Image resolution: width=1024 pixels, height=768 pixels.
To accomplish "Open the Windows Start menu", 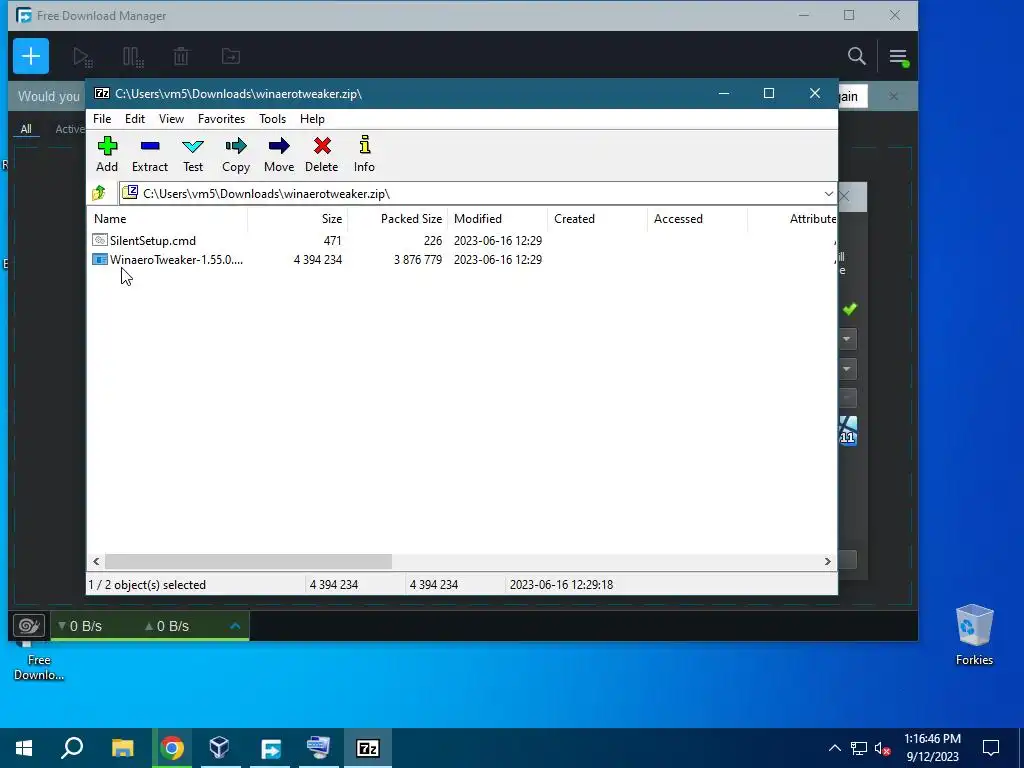I will (x=24, y=748).
